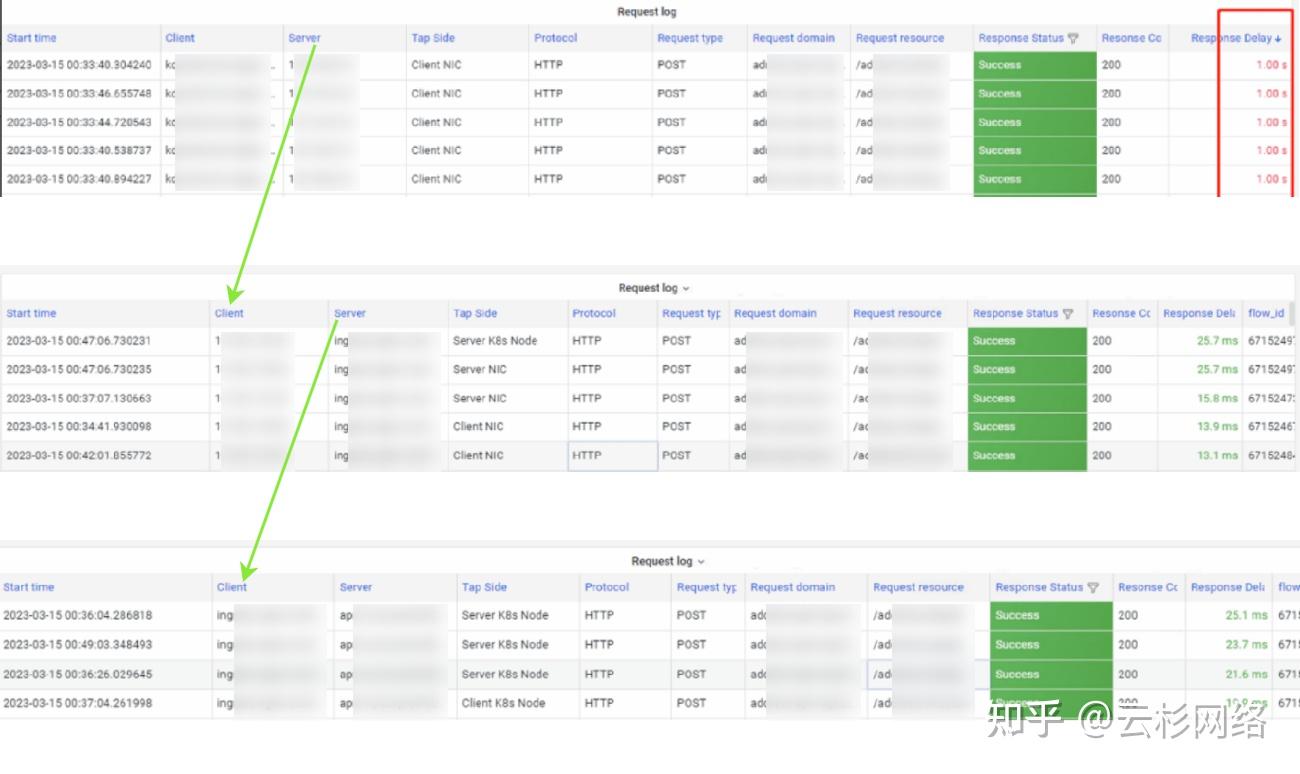1300x774 pixels.
Task: Expand the Request log title menu above the 25.7 ms table
Action: (686, 288)
